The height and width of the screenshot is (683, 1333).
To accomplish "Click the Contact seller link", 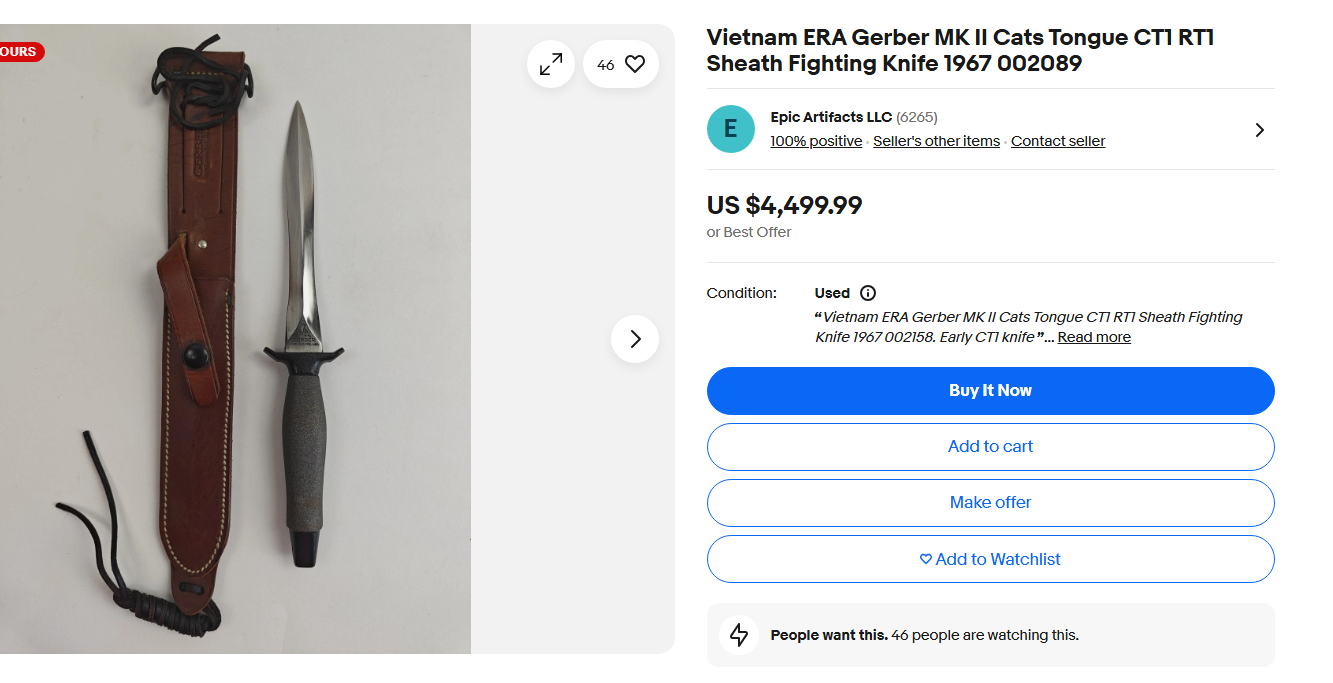I will coord(1058,141).
